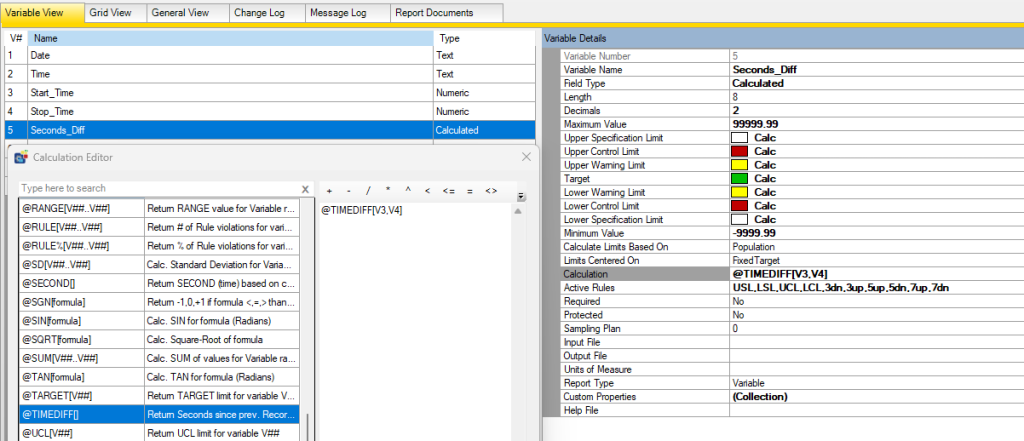Screen dimensions: 1024x441
Task: Open the Change Log tab
Action: pos(258,13)
